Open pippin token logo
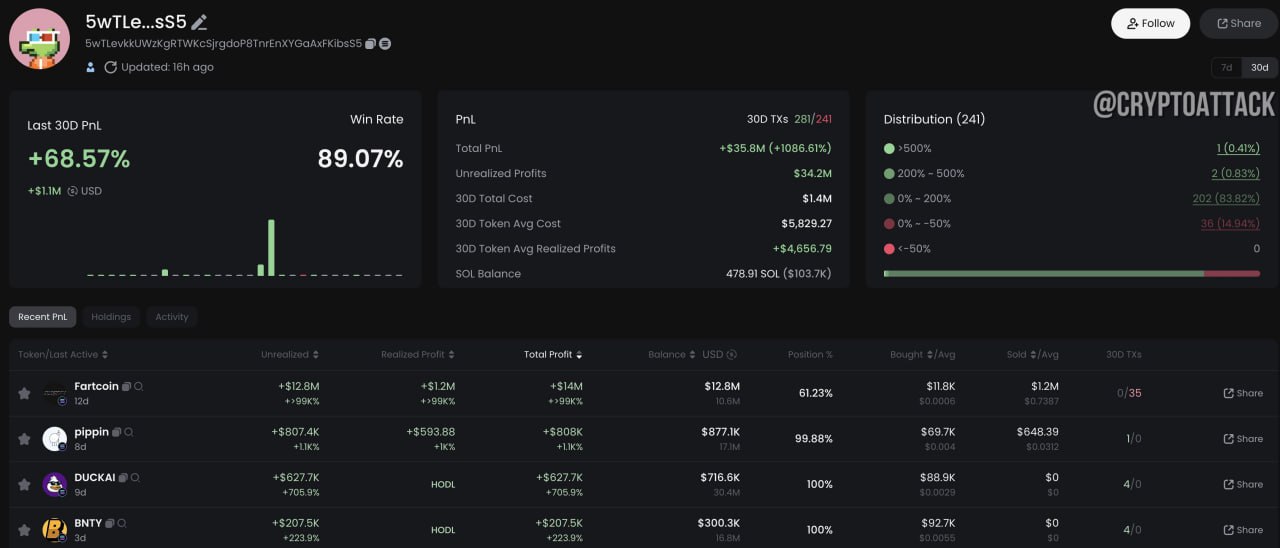 [x=54, y=439]
